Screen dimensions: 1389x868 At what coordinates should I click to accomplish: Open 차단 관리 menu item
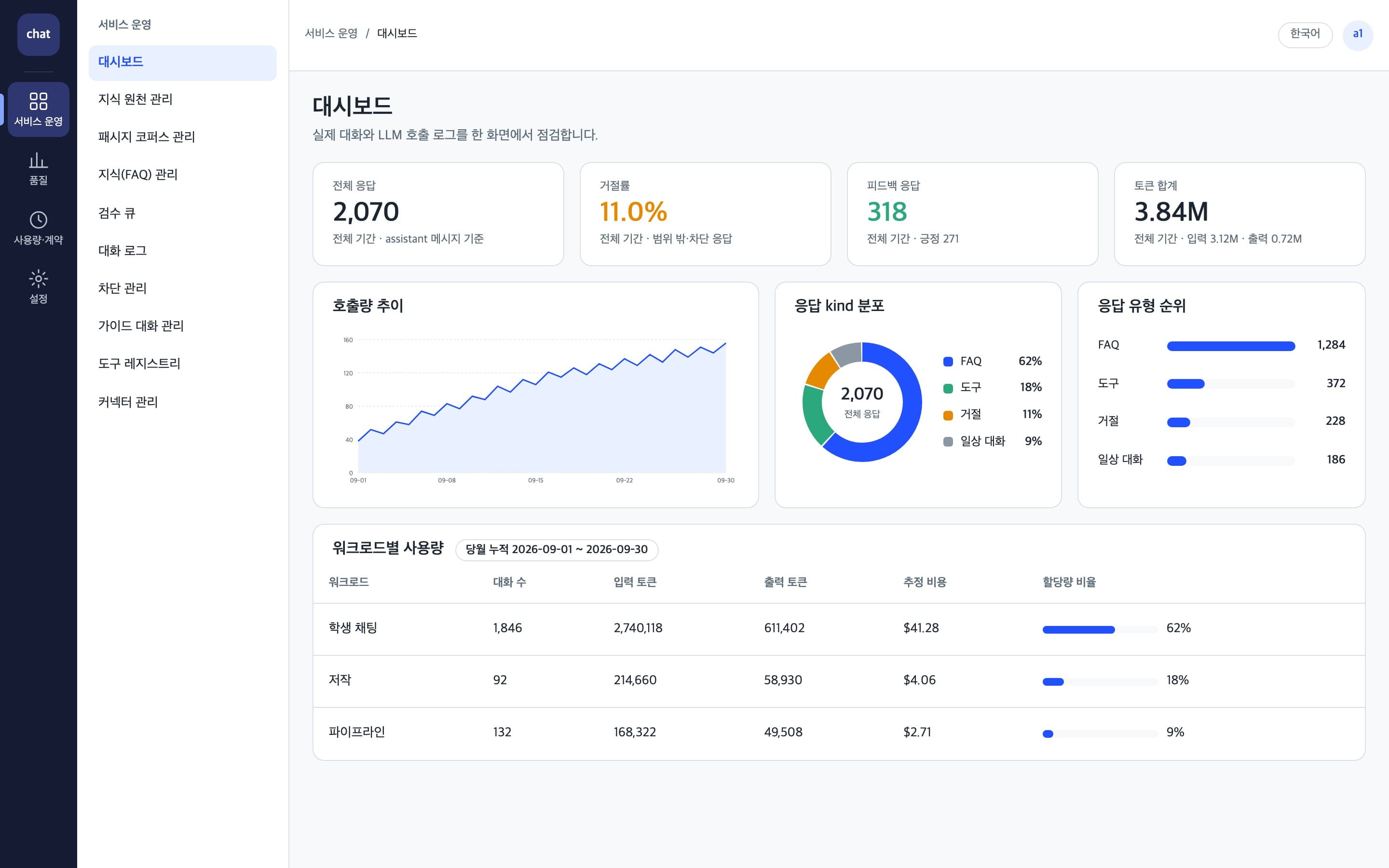[x=182, y=288]
